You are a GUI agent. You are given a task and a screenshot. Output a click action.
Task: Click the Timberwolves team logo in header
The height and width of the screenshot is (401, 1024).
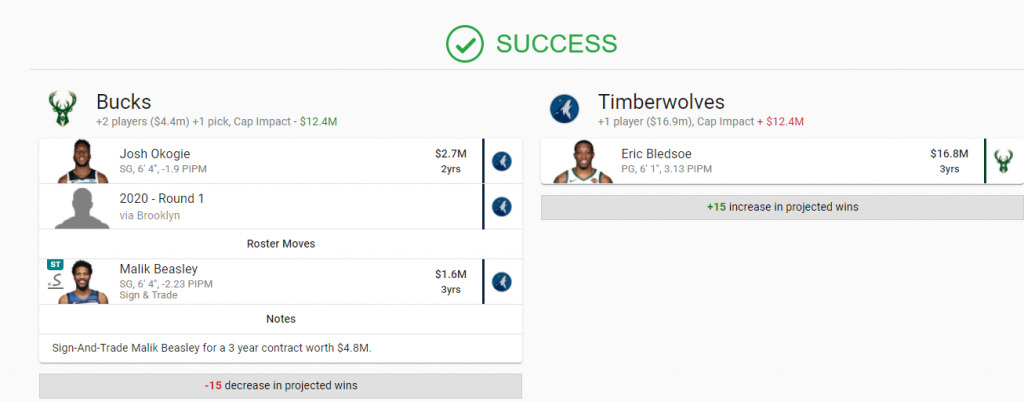564,108
